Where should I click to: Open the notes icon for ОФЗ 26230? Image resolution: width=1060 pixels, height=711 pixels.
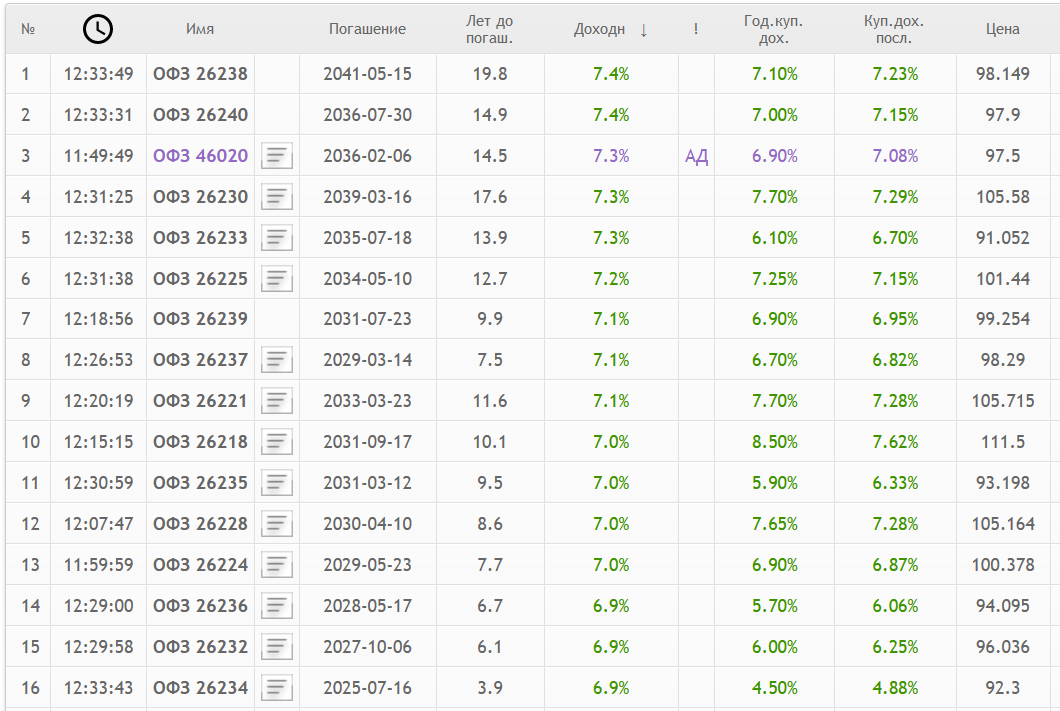pos(276,197)
